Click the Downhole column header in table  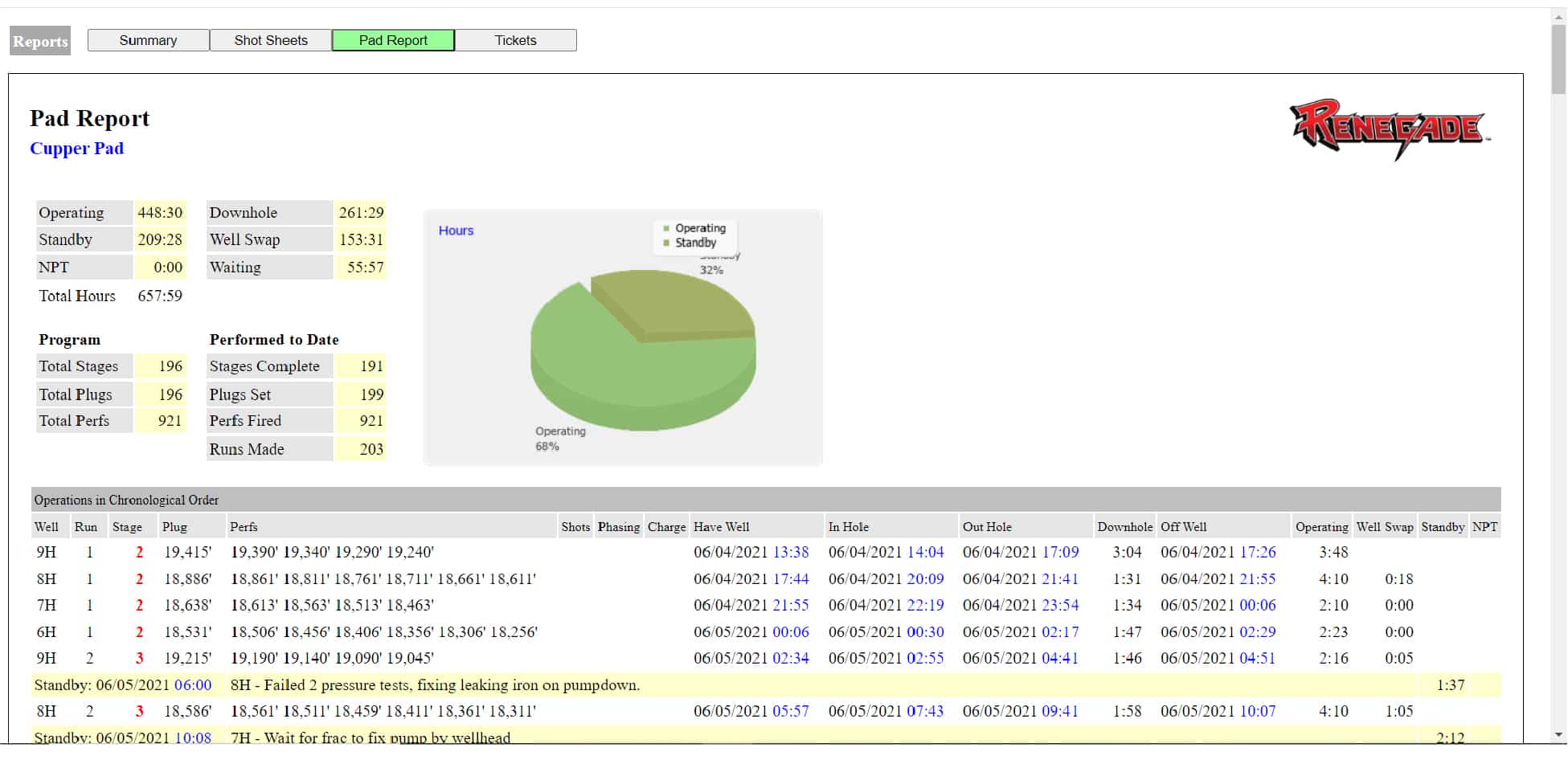1124,527
